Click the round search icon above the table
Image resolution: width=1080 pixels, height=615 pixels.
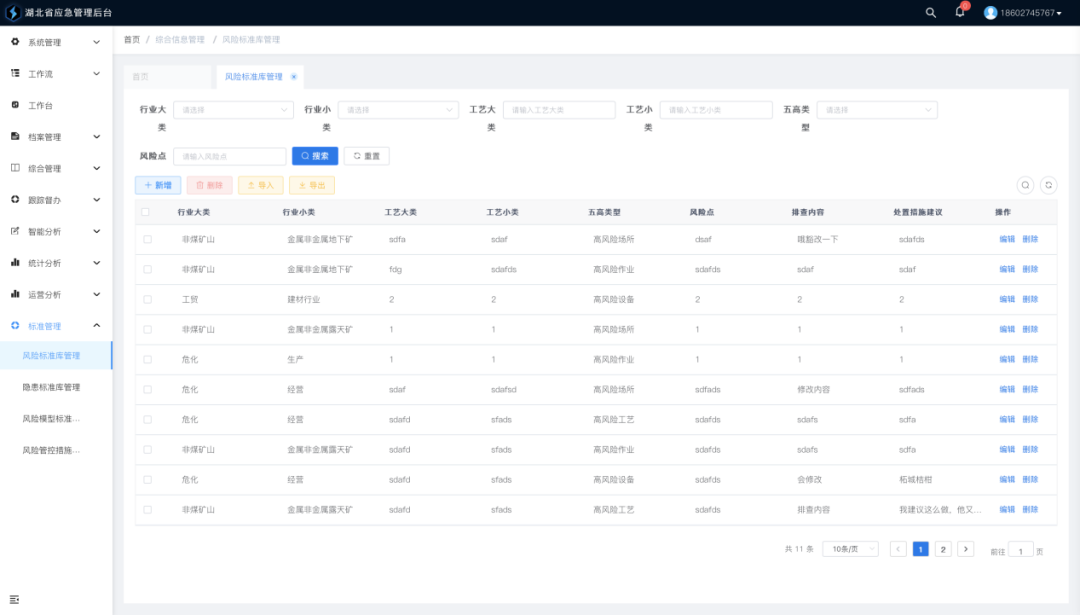tap(1025, 185)
